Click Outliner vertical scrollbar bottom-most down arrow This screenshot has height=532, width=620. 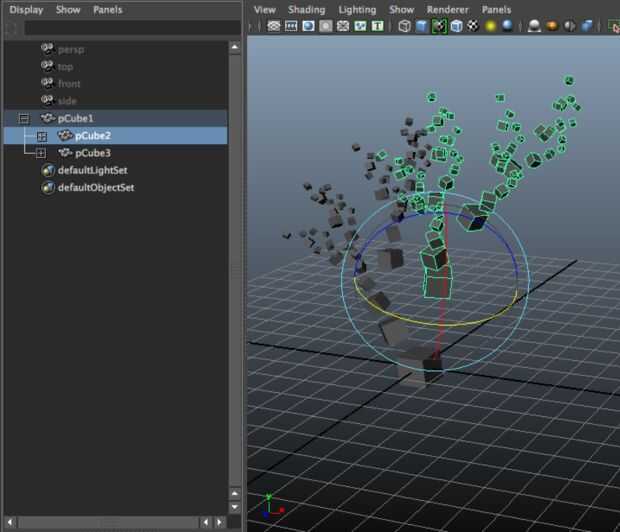[235, 507]
